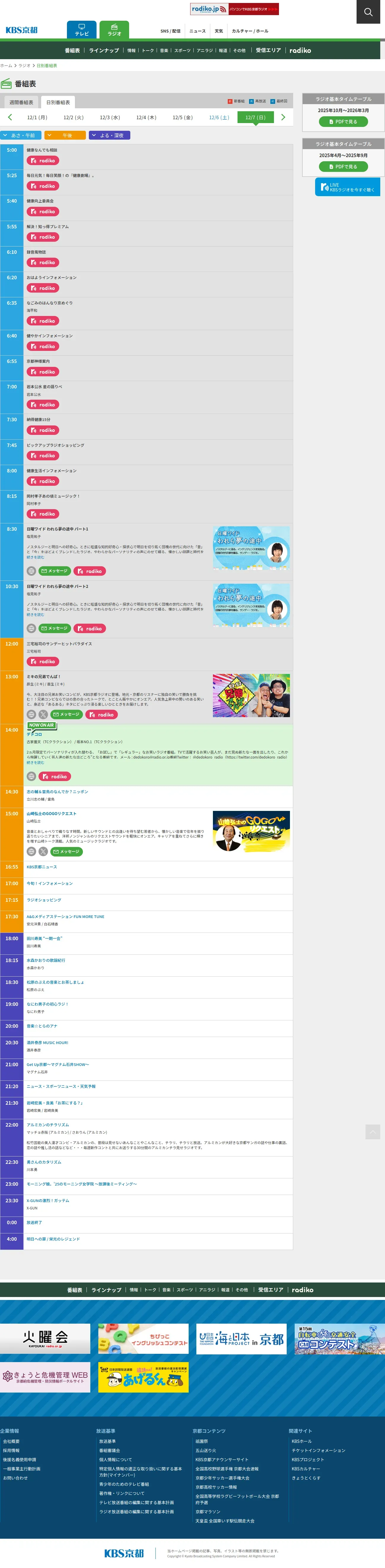This screenshot has height=1568, width=385.
Task: Open the きょうと危機管理WEB banner
Action: coord(45,1377)
